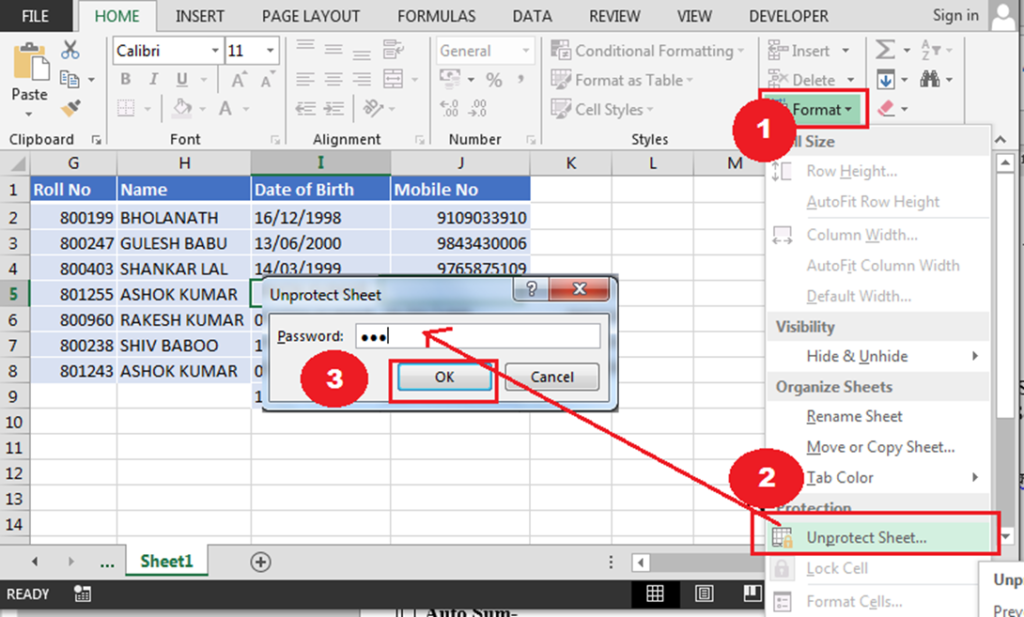Screen dimensions: 1024x617
Task: Click the Cut scissors icon
Action: tap(70, 50)
